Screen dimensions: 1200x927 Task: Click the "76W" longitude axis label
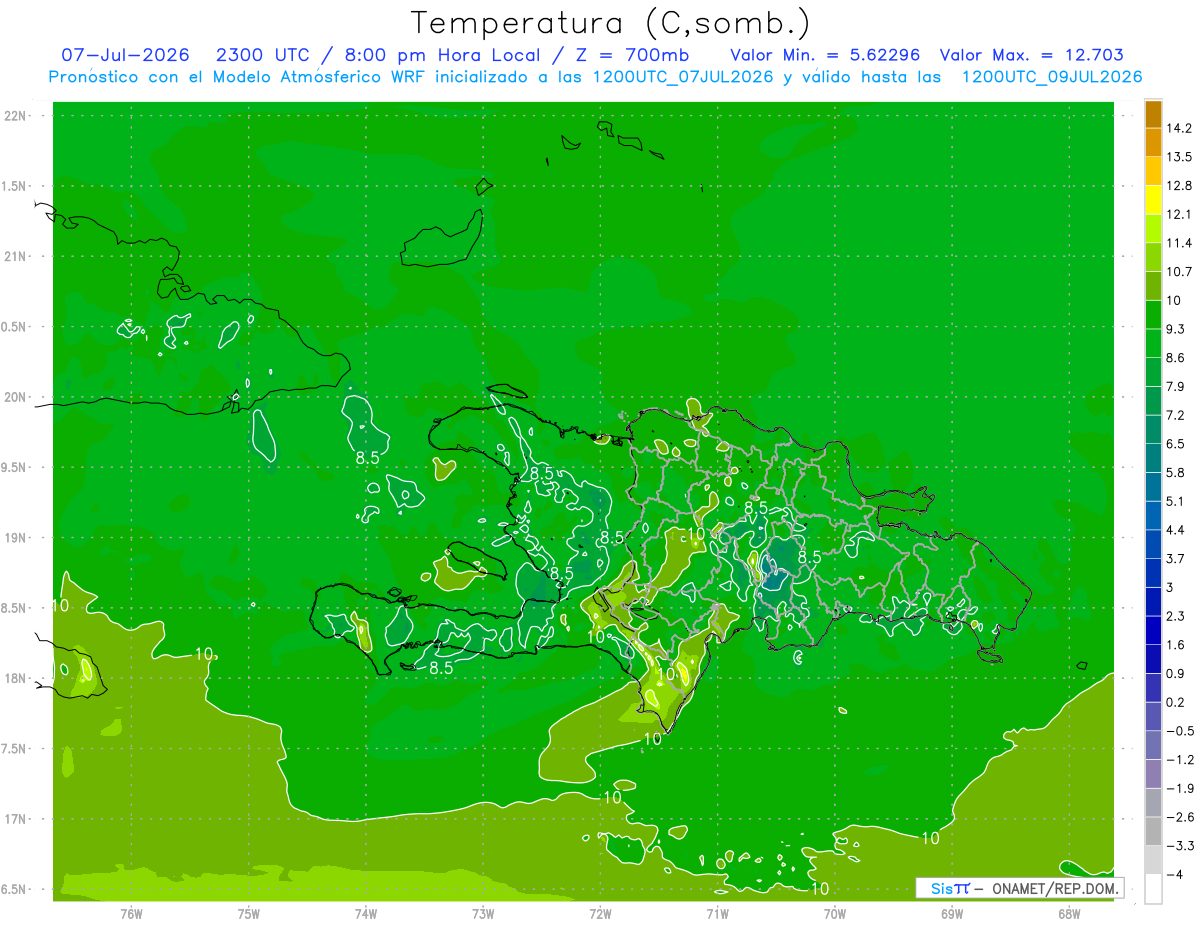tap(131, 913)
